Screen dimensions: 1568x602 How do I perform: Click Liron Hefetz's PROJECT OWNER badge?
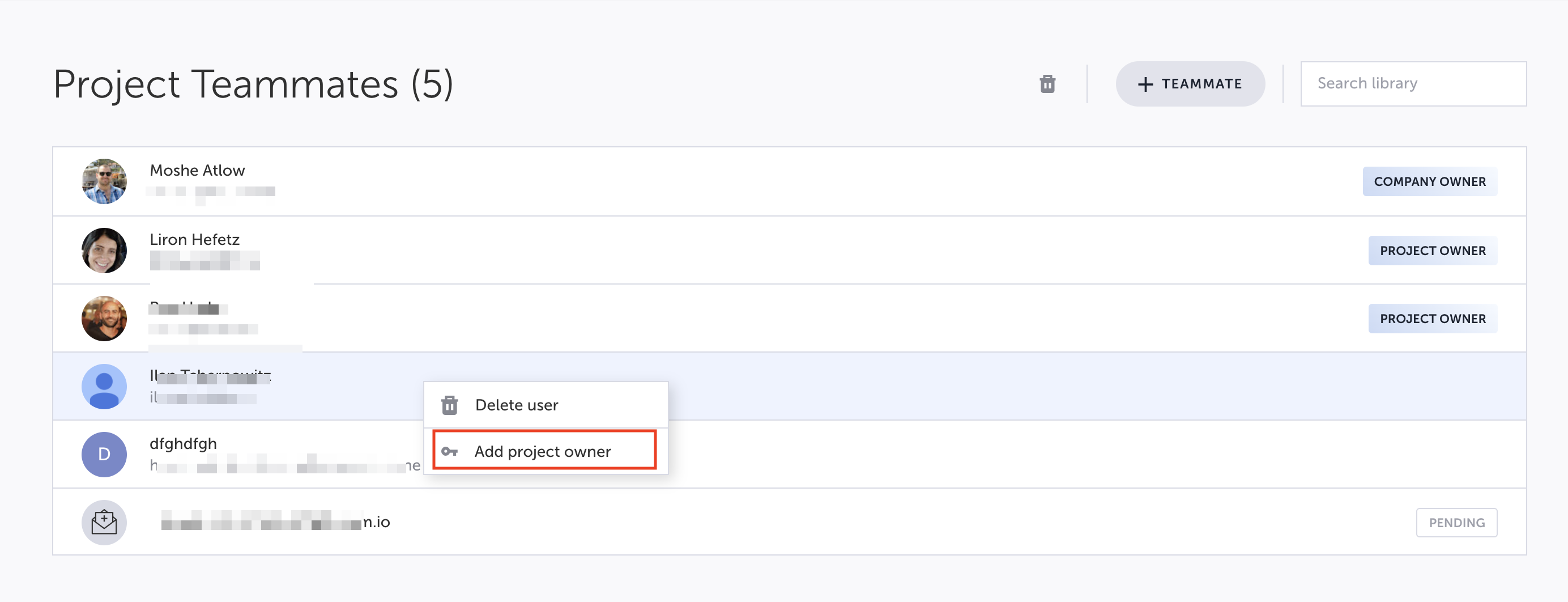(1432, 251)
